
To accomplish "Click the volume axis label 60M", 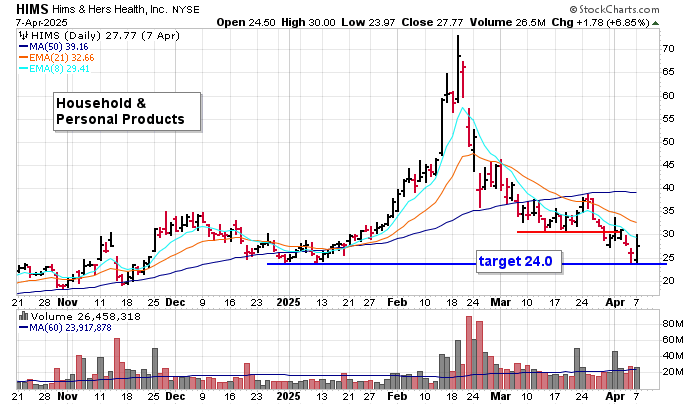I will [x=673, y=340].
